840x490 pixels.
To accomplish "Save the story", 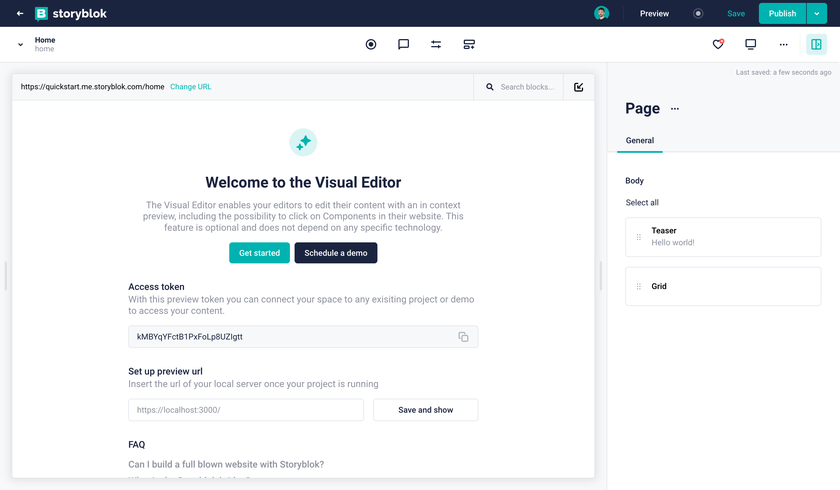I will 736,13.
